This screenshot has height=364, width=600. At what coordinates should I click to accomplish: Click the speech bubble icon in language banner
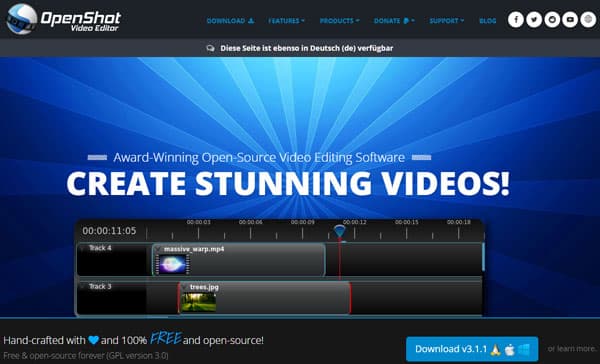click(210, 48)
